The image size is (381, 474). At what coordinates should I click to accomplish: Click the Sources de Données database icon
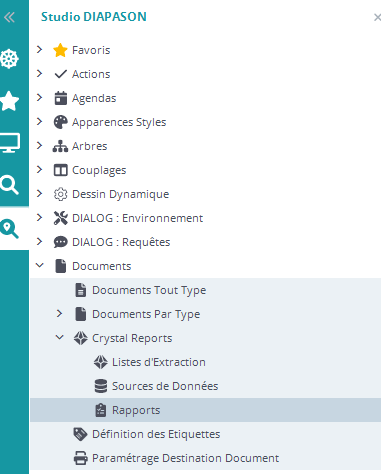pos(101,386)
